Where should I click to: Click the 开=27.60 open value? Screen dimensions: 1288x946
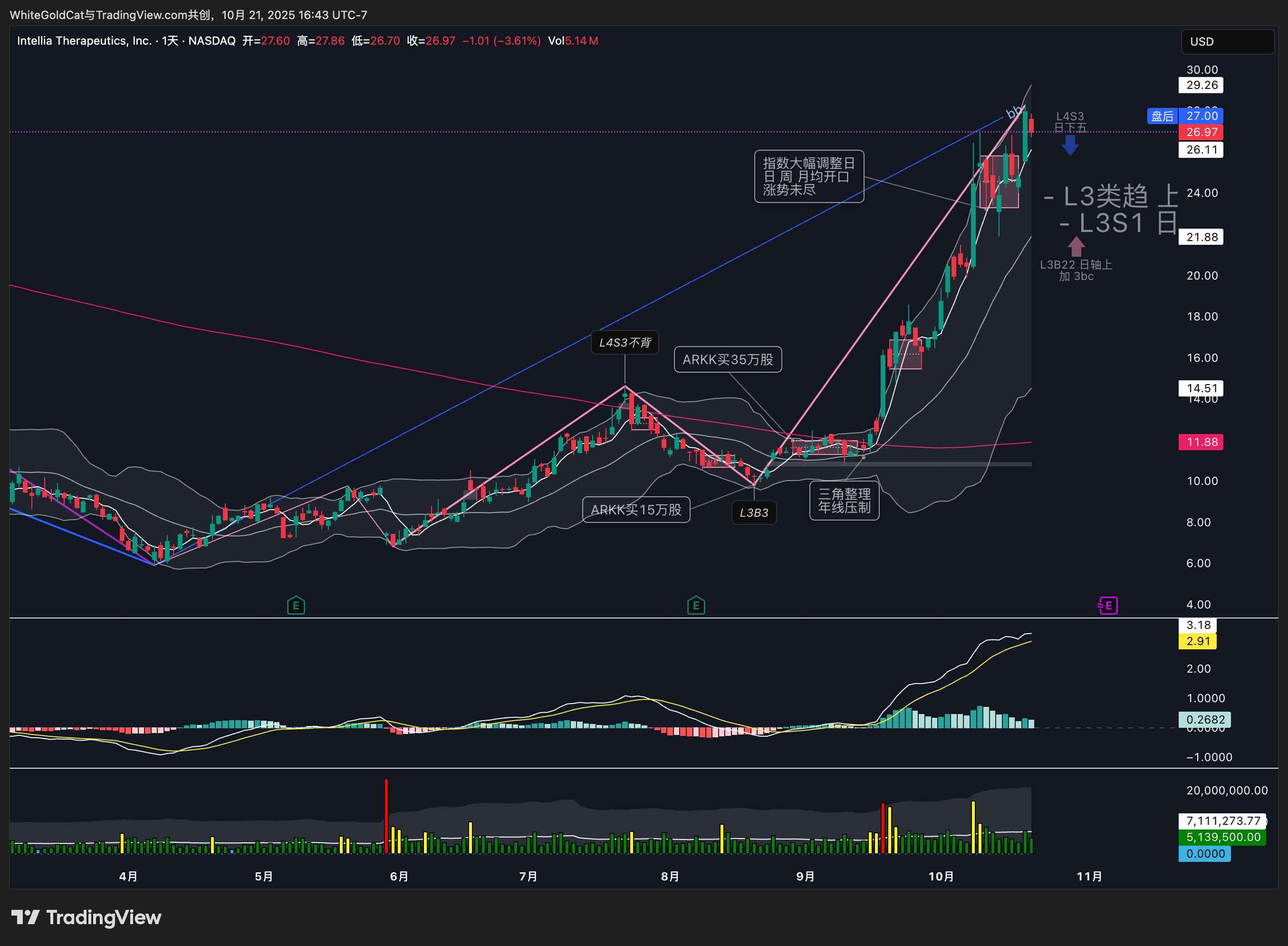(266, 41)
